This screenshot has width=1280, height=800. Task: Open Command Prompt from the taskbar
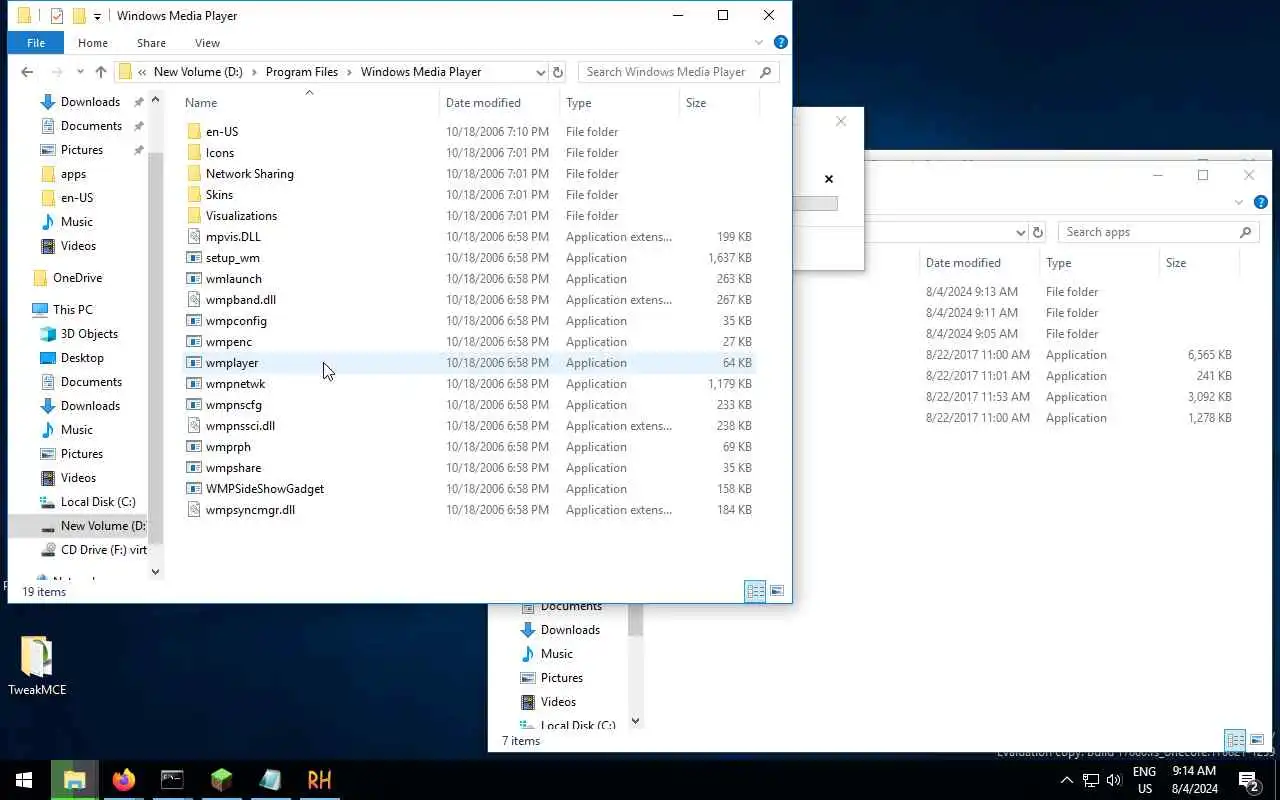pyautogui.click(x=172, y=780)
